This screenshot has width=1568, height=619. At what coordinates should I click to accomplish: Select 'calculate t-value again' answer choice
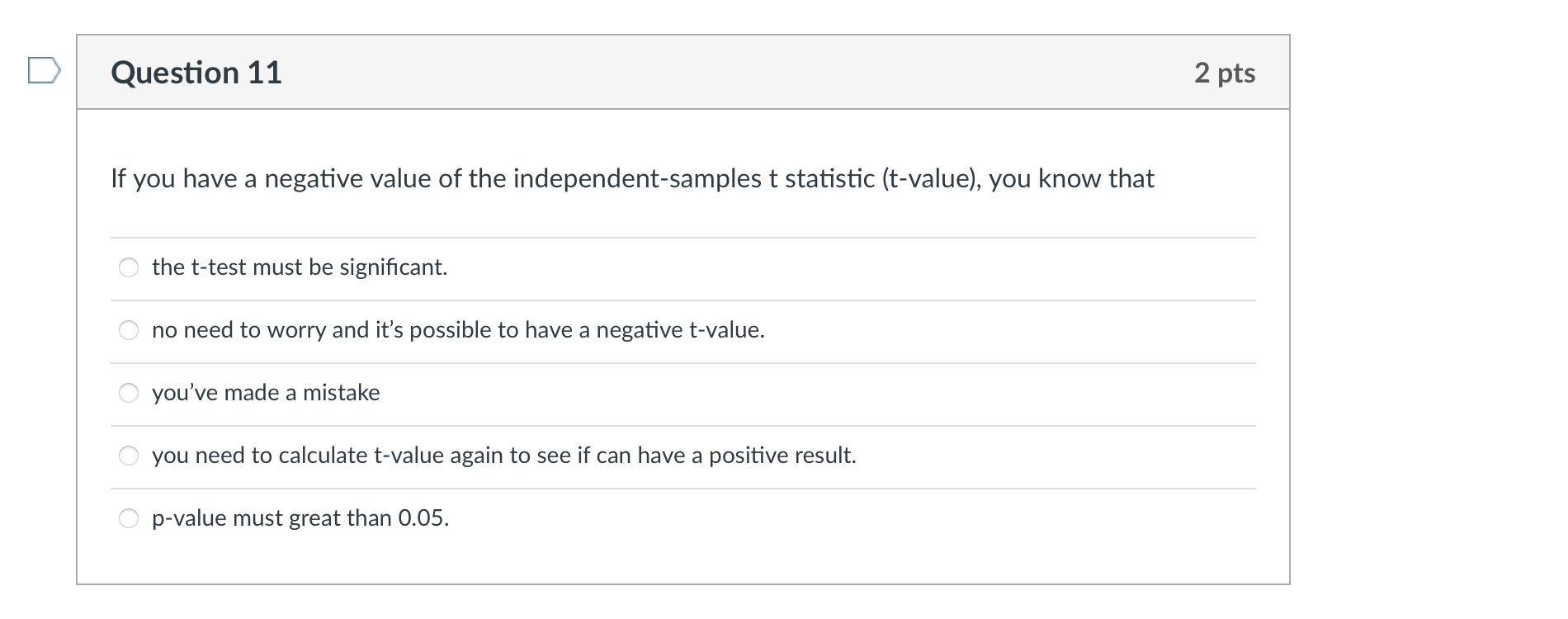(x=129, y=455)
